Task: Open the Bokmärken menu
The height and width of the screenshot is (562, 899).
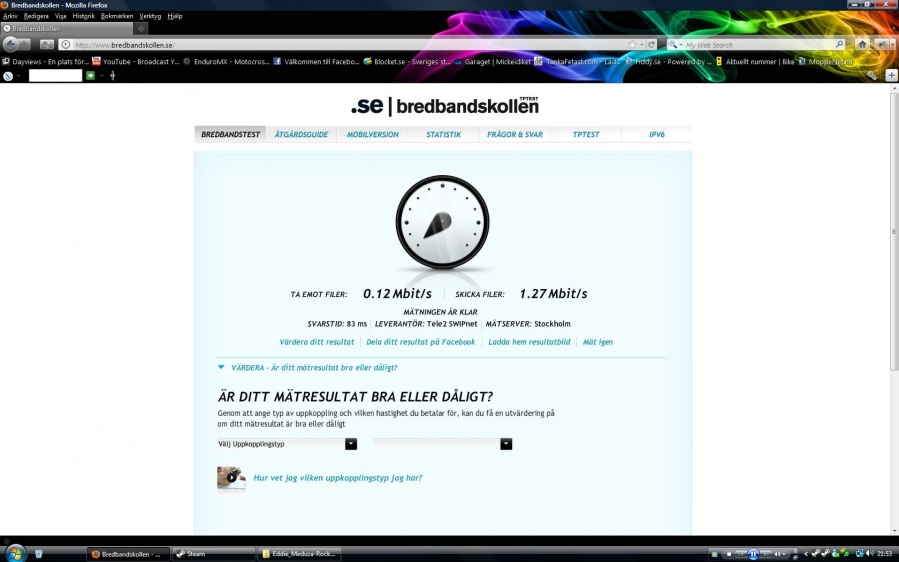Action: pos(117,16)
